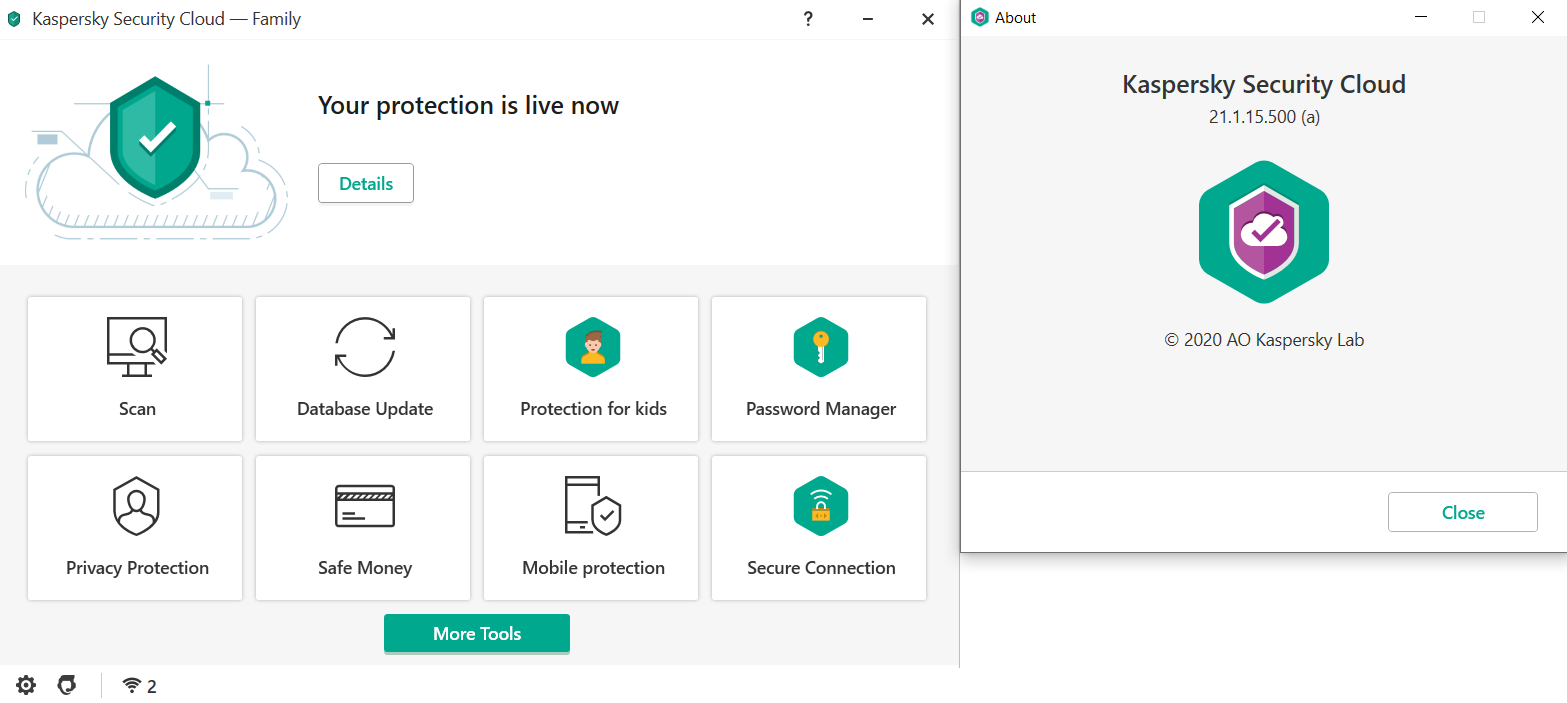Click the Safe Money credit card icon
The image size is (1567, 703).
[x=365, y=505]
